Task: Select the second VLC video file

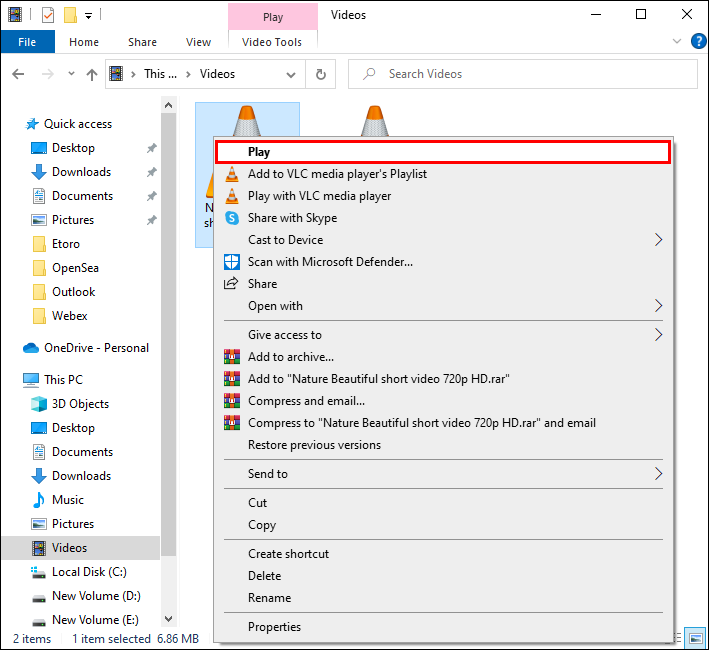Action: [375, 120]
